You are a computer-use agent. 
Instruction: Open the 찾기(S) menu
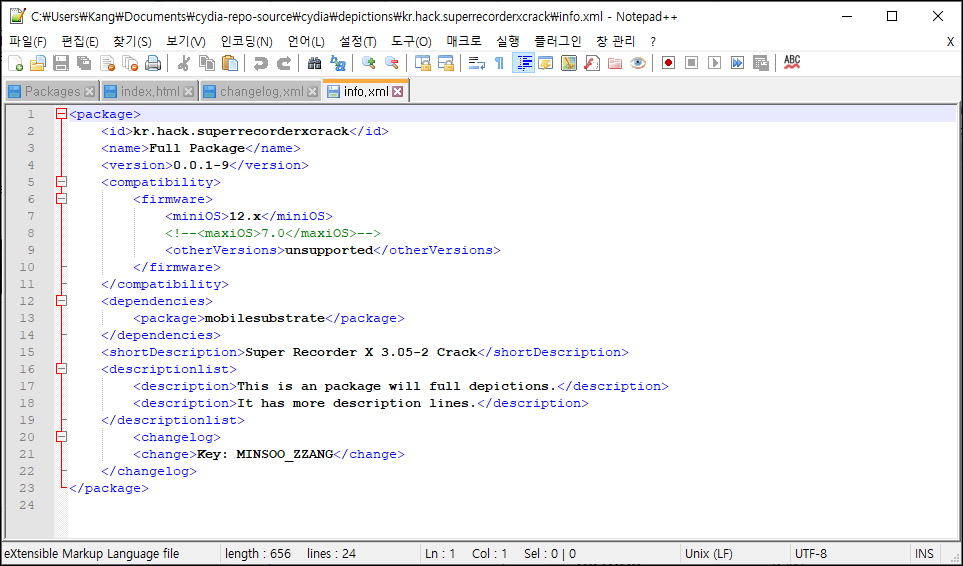click(132, 42)
